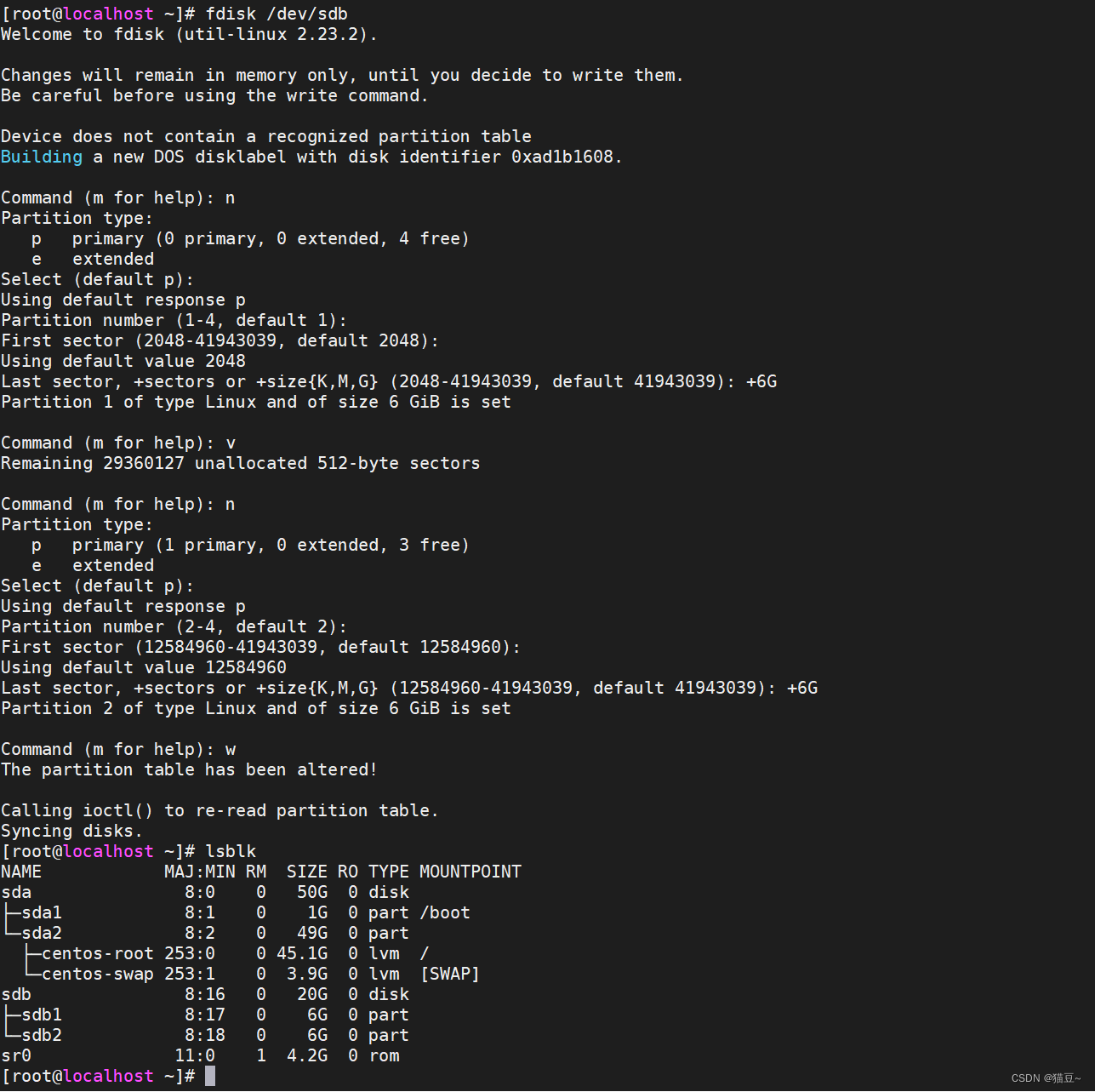Select the CSDN @猫豆~ watermark link
The height and width of the screenshot is (1092, 1095).
coord(1046,1078)
